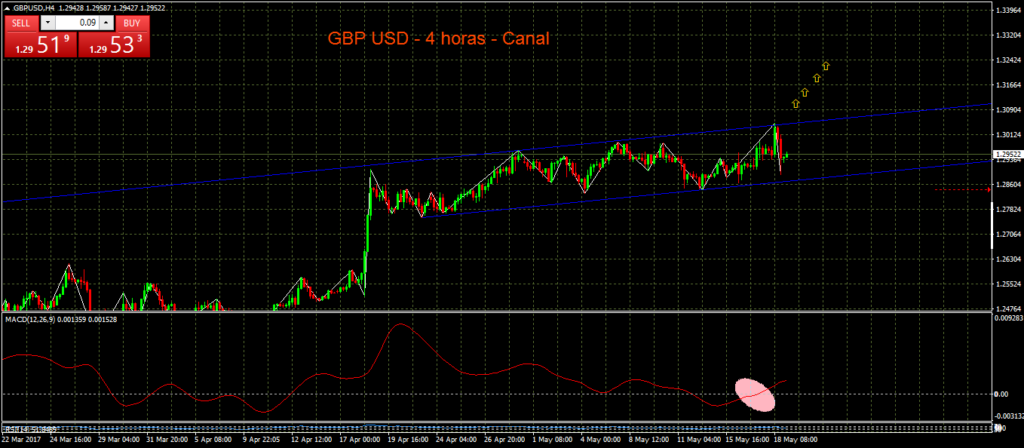Click the 1.30904 level on the price scale
This screenshot has height=448, width=1024.
1007,110
